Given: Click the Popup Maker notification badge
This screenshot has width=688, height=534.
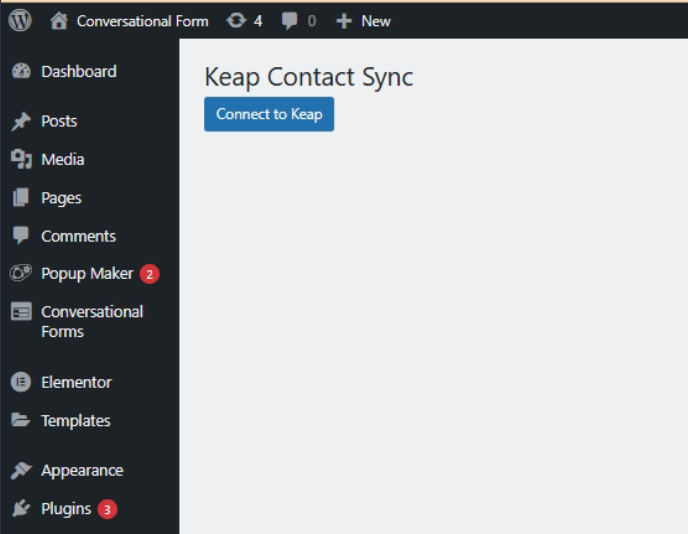Looking at the screenshot, I should point(149,274).
